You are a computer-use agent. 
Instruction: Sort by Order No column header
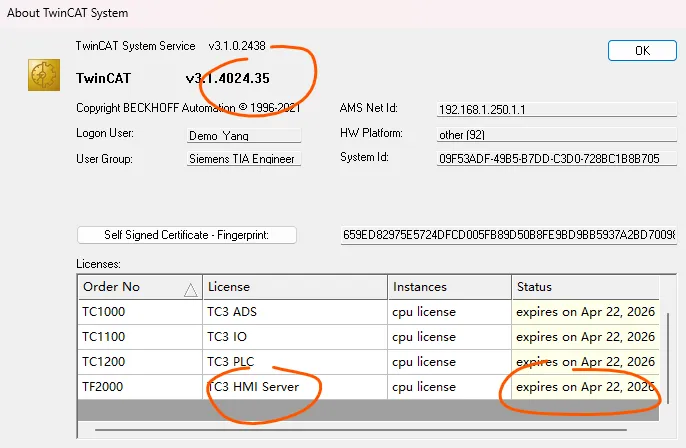point(140,287)
